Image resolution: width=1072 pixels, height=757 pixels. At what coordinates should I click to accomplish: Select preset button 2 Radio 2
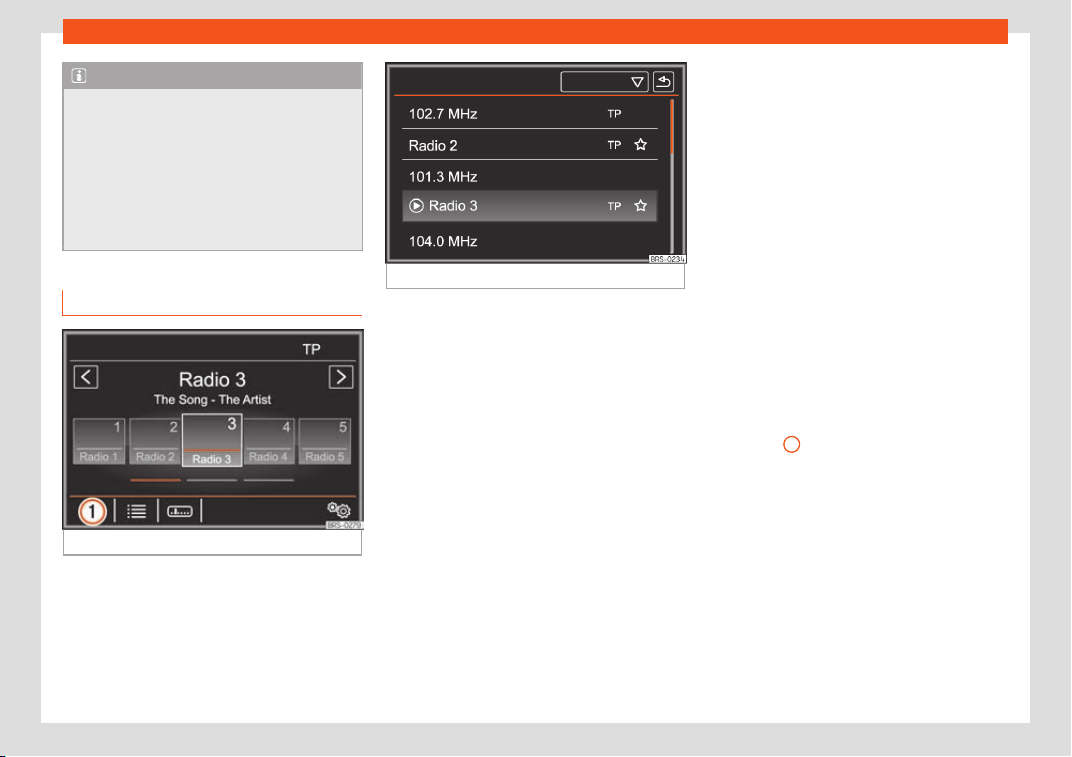click(155, 442)
